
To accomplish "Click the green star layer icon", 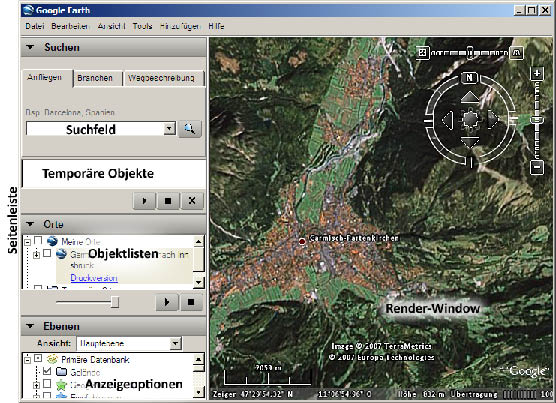I will 62,384.
